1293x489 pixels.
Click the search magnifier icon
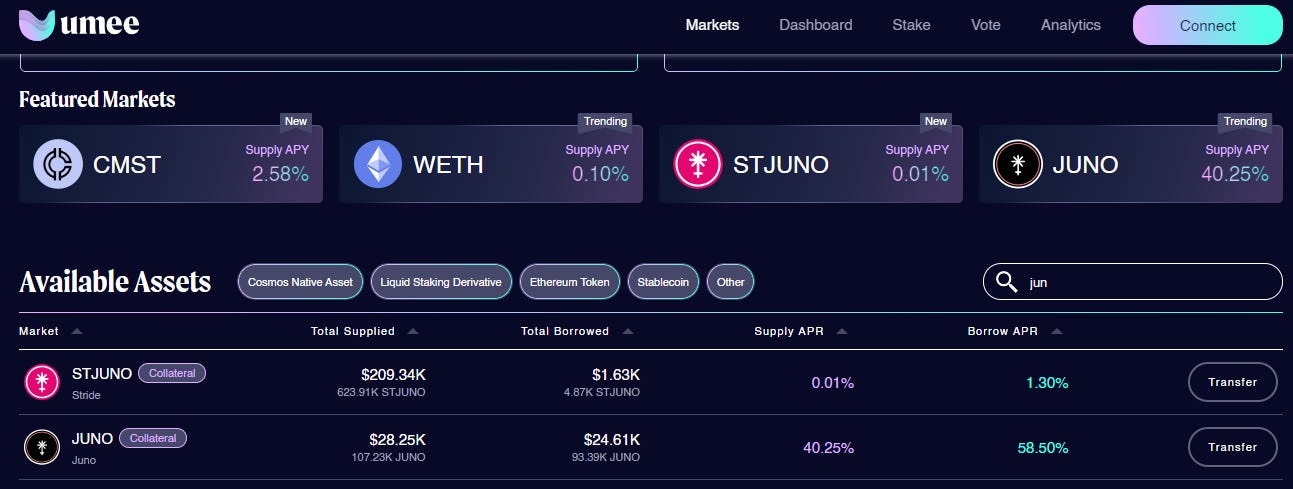click(1006, 282)
